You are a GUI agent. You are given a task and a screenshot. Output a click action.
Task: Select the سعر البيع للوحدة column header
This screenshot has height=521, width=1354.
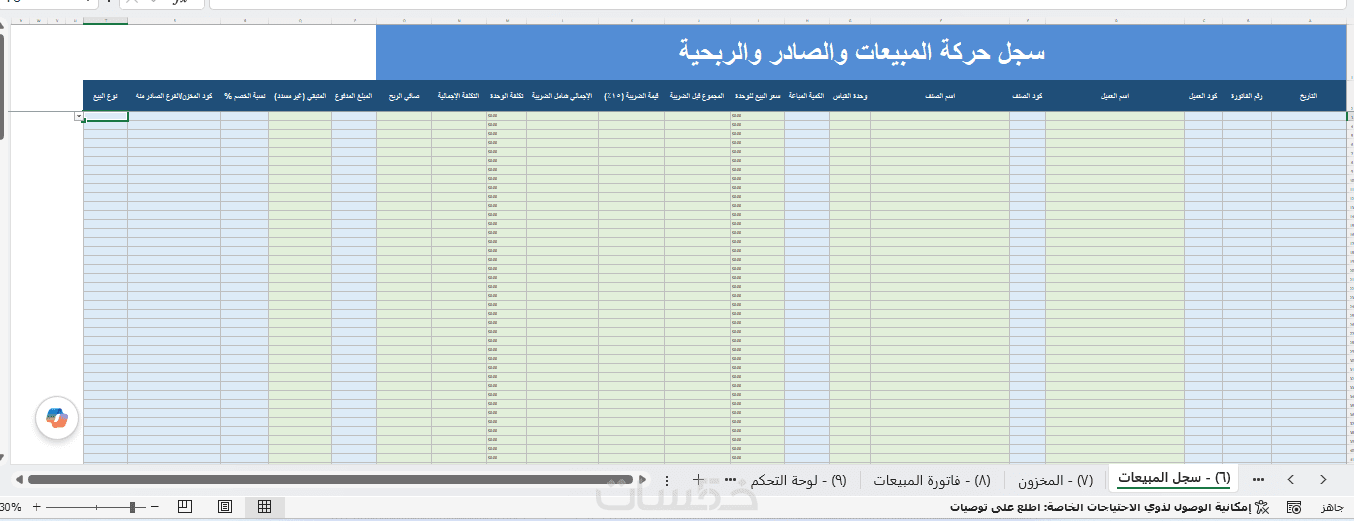757,96
